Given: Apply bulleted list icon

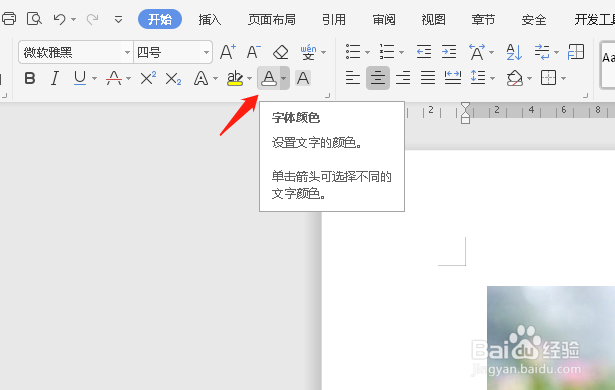Looking at the screenshot, I should tap(353, 52).
